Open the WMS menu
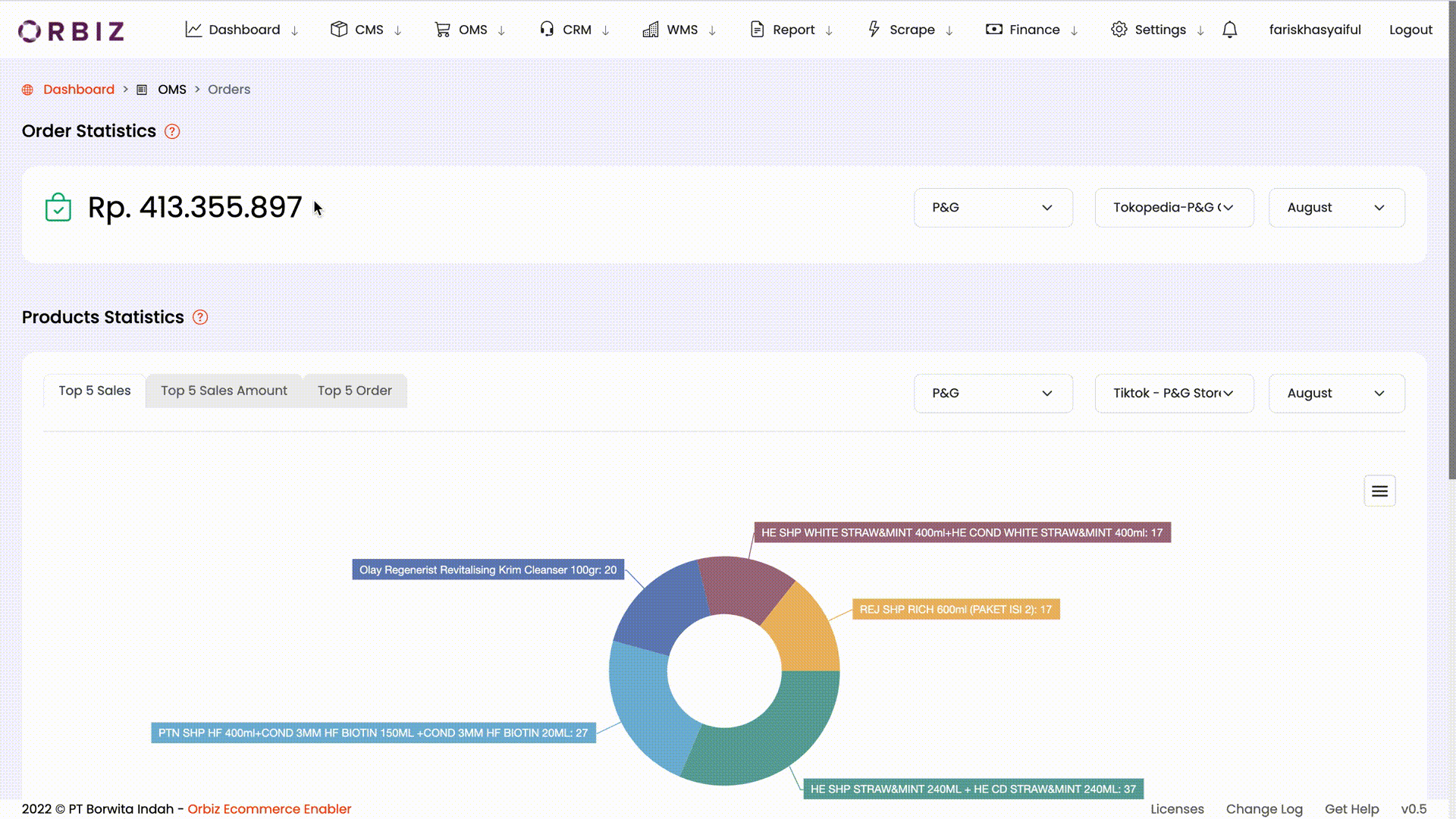Screen dimensions: 1456x819 680,30
